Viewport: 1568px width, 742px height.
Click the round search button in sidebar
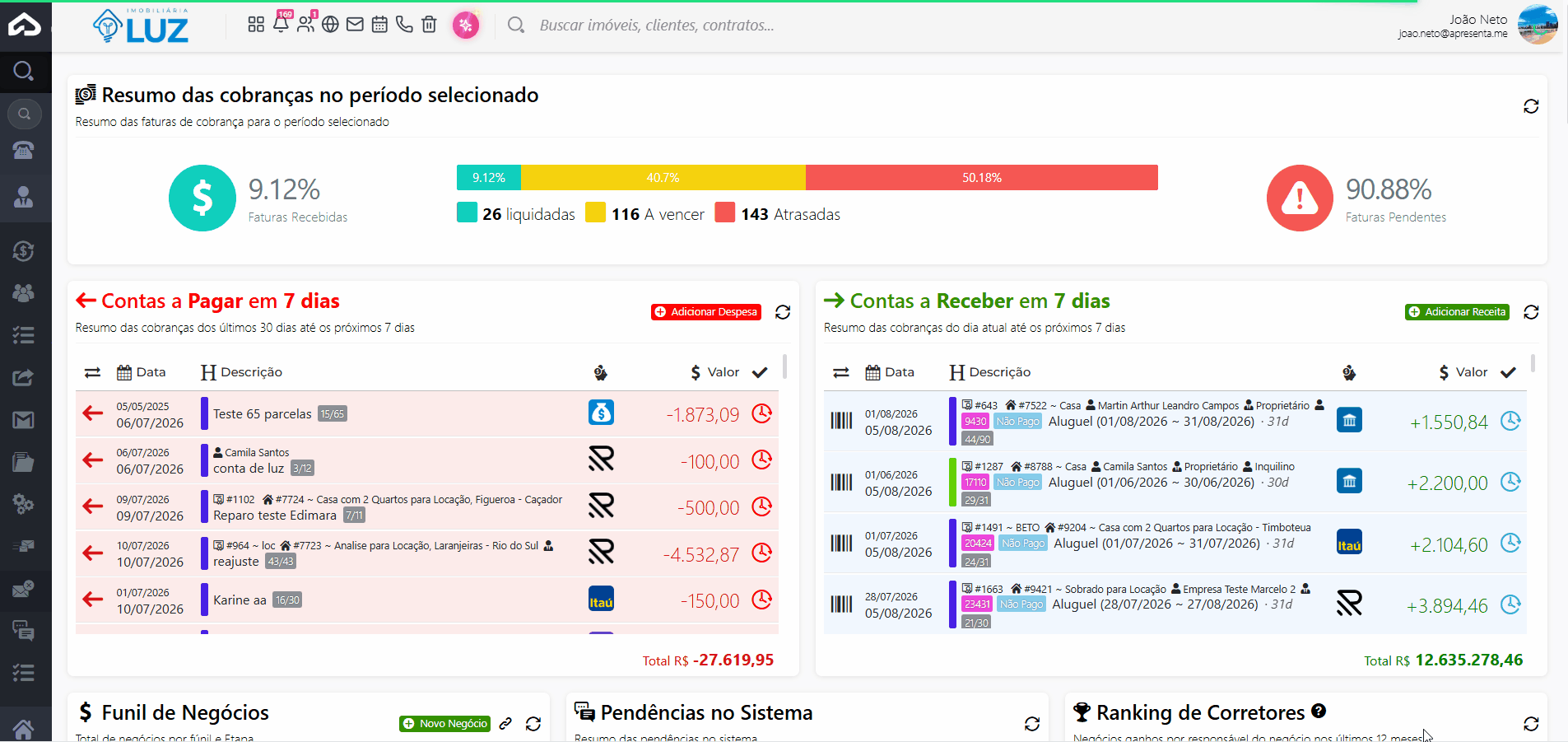pyautogui.click(x=24, y=114)
